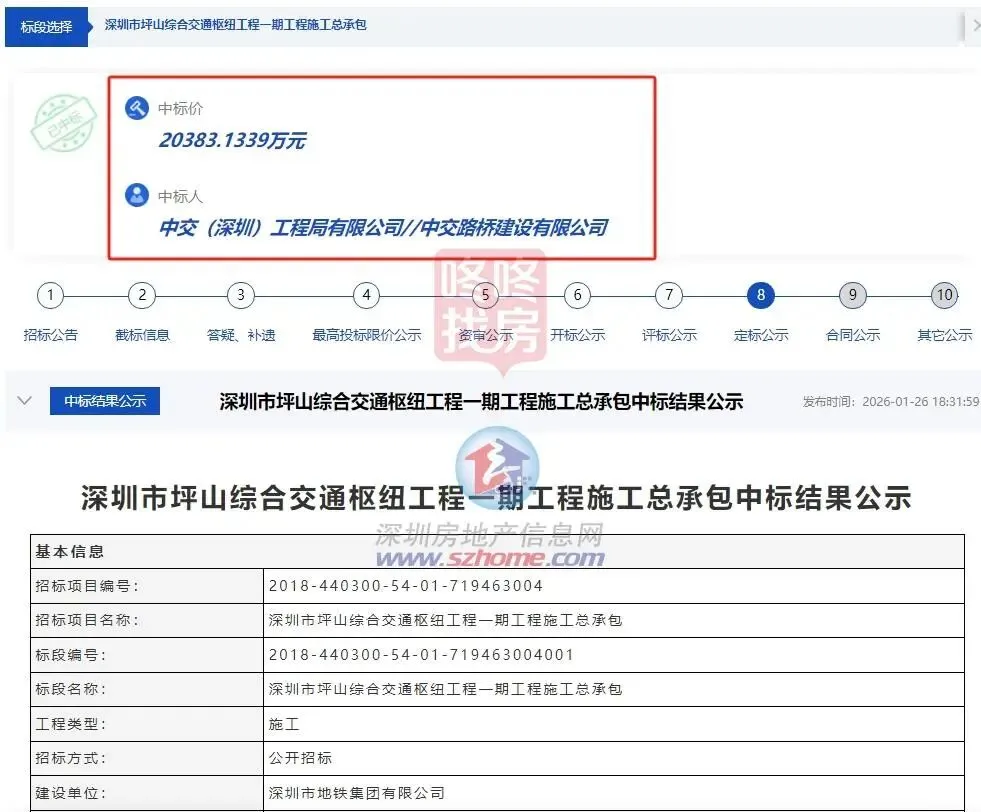The width and height of the screenshot is (981, 812).
Task: Open the 最高投标限价公示 stage label
Action: [367, 335]
